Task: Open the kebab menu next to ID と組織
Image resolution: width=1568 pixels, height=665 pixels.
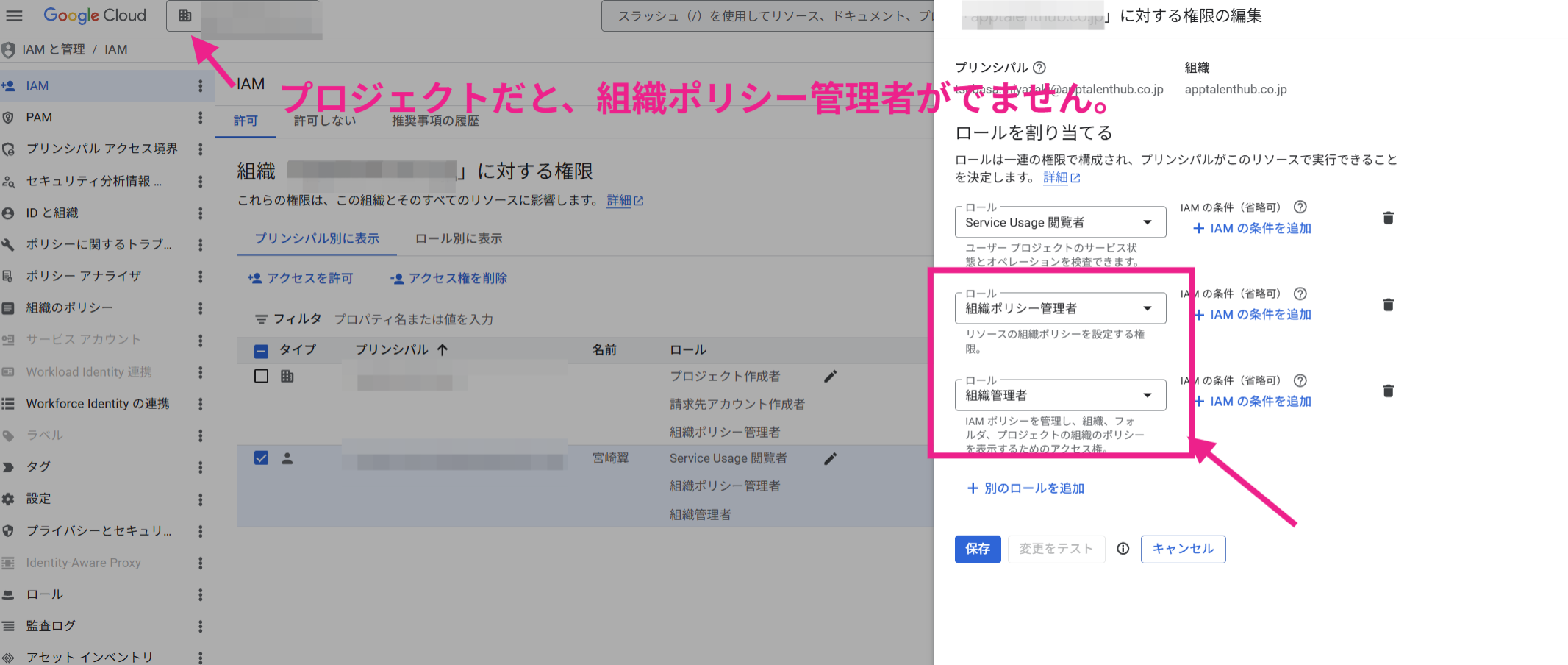Action: coord(200,213)
